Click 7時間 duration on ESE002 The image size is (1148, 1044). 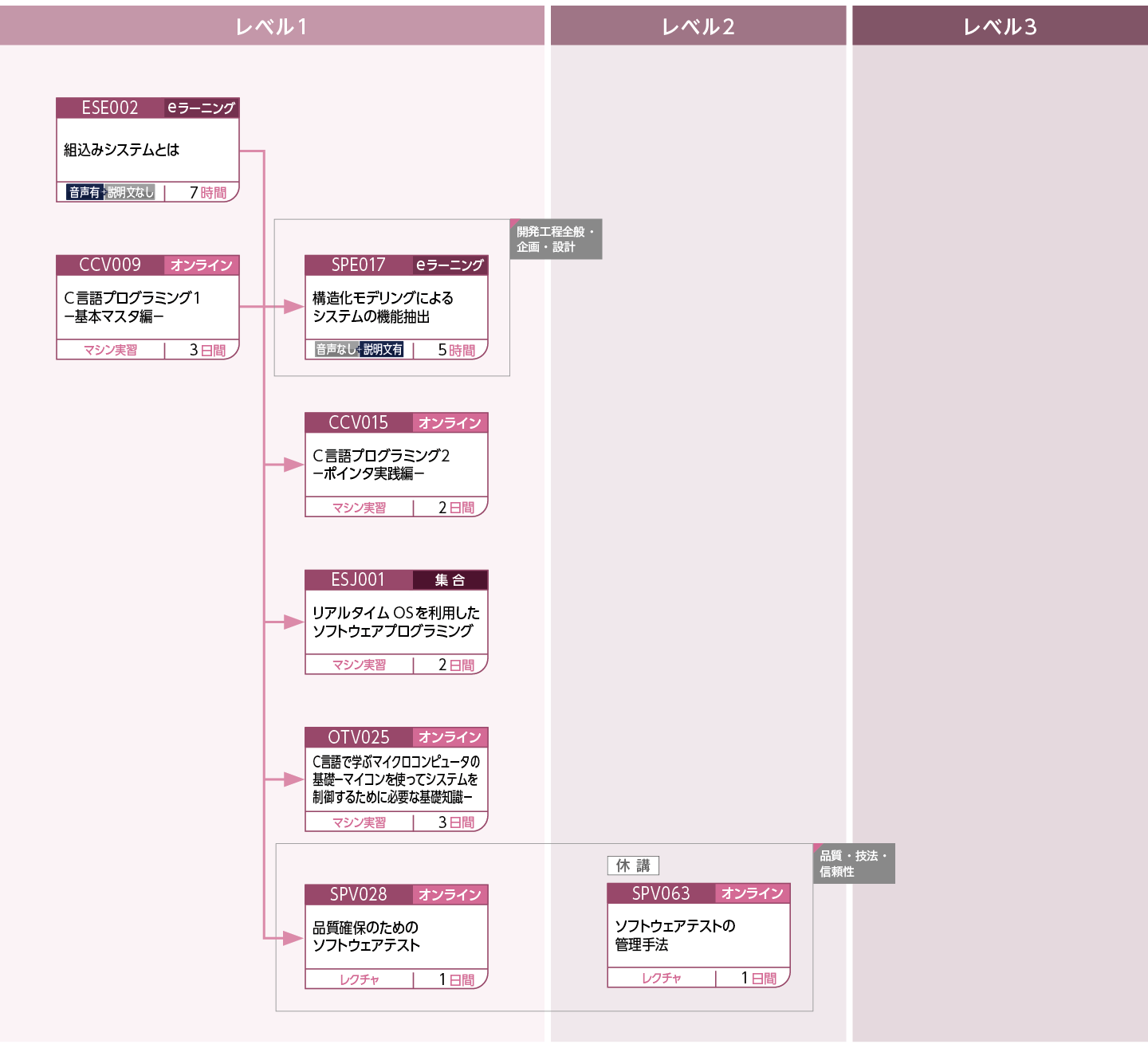207,192
